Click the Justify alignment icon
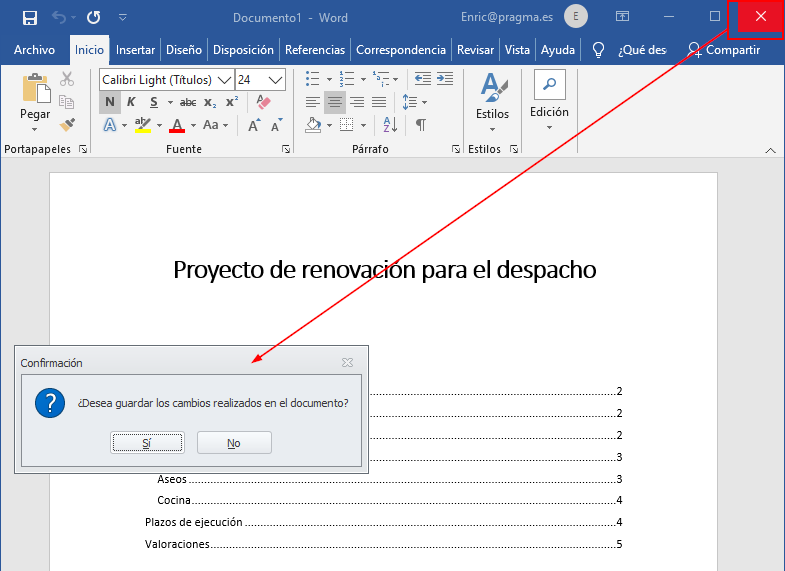Image resolution: width=785 pixels, height=571 pixels. click(x=379, y=102)
